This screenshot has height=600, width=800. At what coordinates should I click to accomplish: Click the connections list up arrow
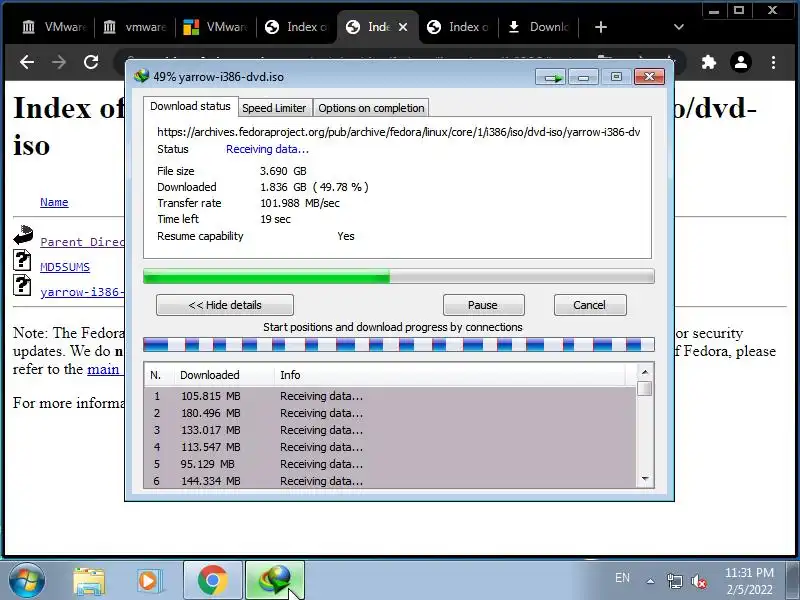tap(645, 372)
